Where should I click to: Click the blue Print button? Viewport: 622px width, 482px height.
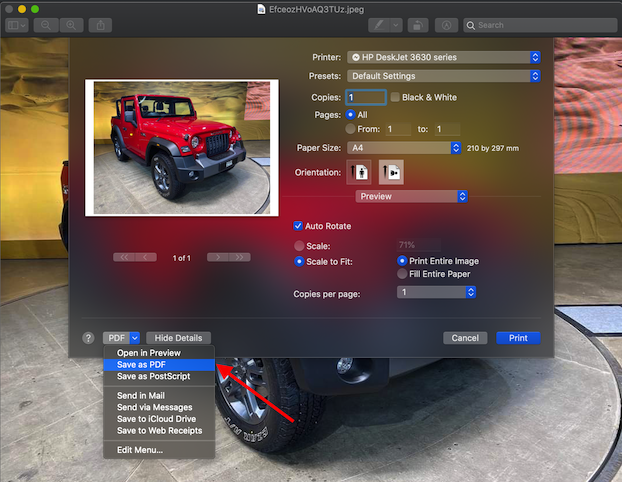pos(518,338)
